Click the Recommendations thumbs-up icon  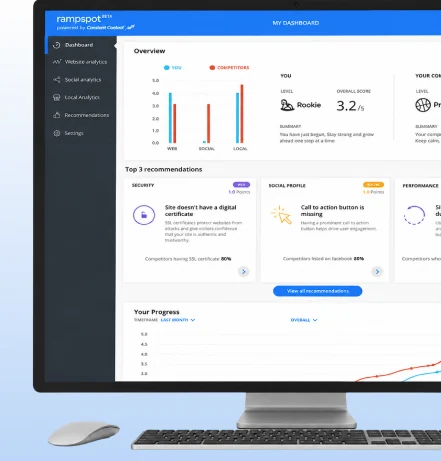(x=57, y=115)
